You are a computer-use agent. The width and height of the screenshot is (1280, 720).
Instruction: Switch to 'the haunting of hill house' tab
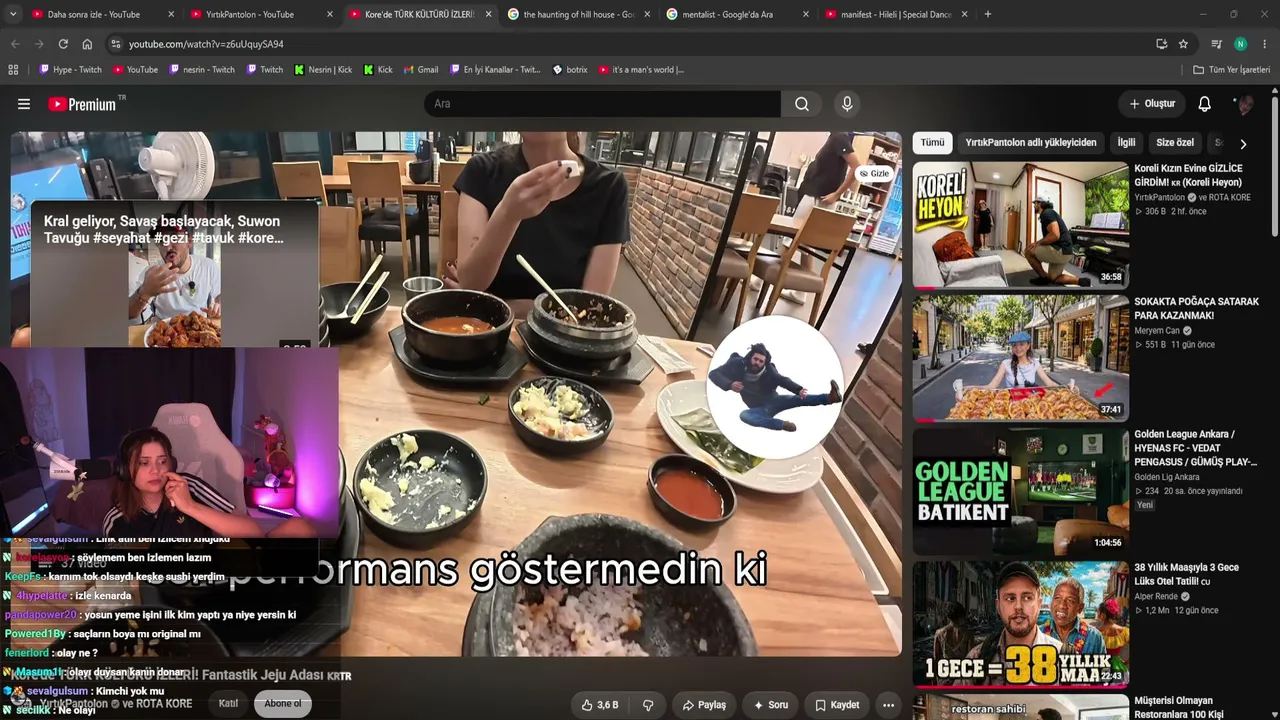click(578, 14)
